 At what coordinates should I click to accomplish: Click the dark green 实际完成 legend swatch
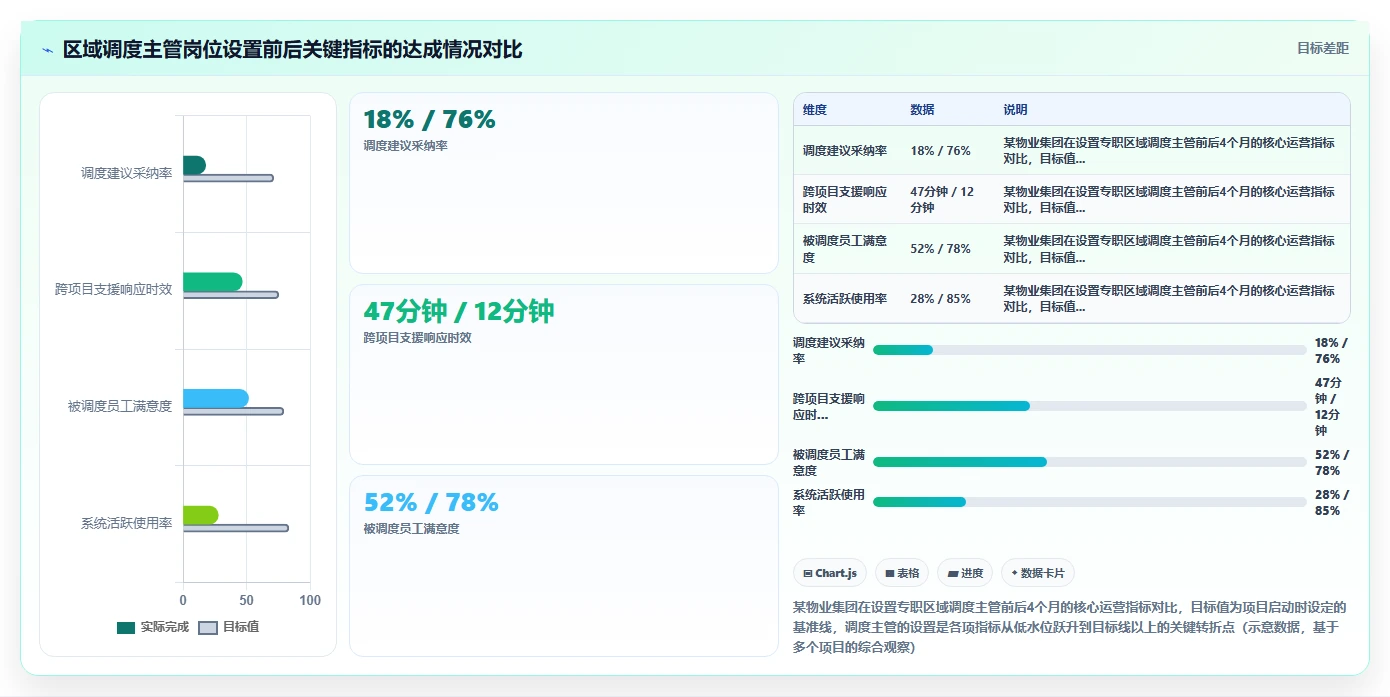(x=126, y=628)
